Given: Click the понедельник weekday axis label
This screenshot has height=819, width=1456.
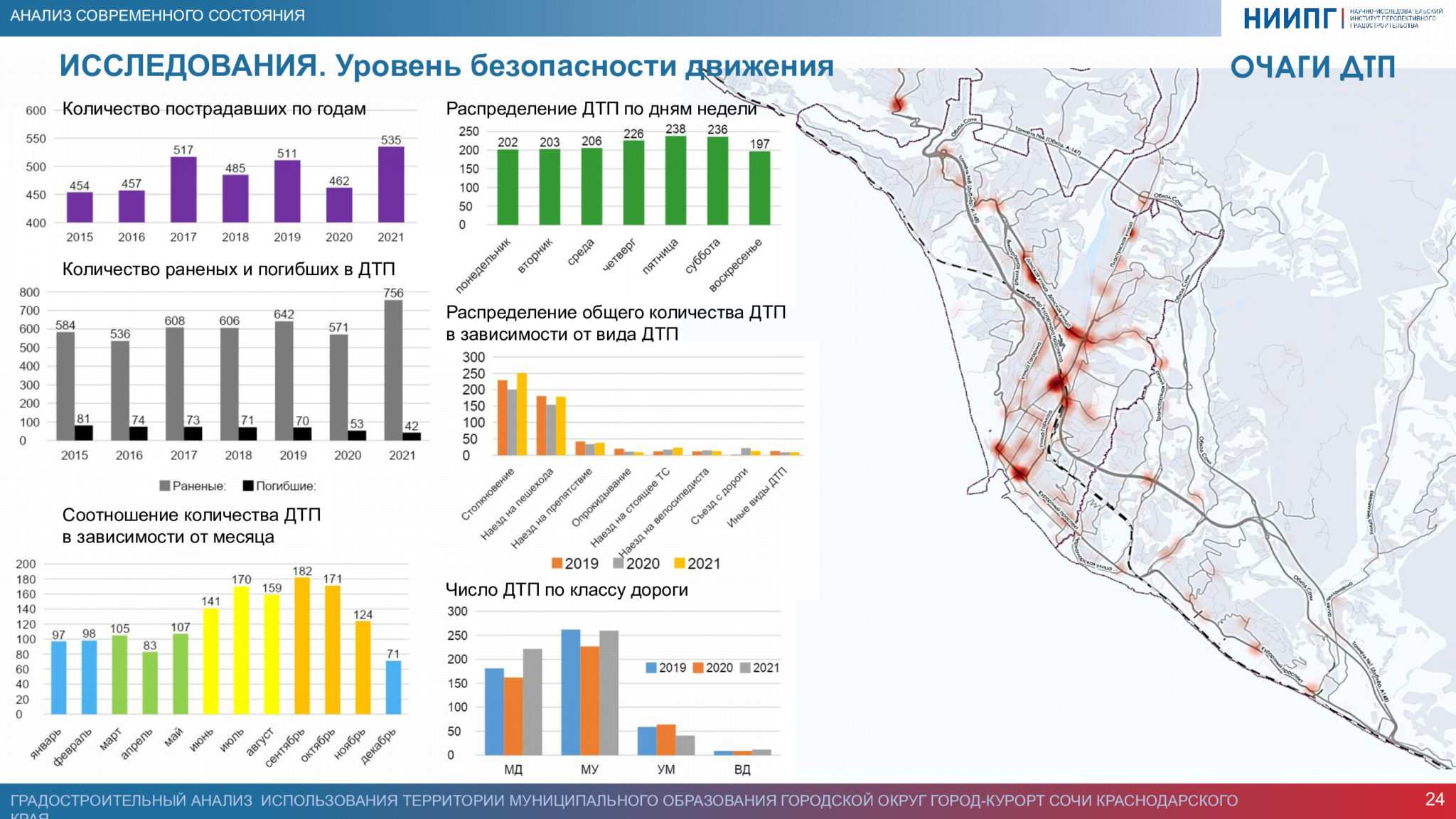Looking at the screenshot, I should pos(483,266).
